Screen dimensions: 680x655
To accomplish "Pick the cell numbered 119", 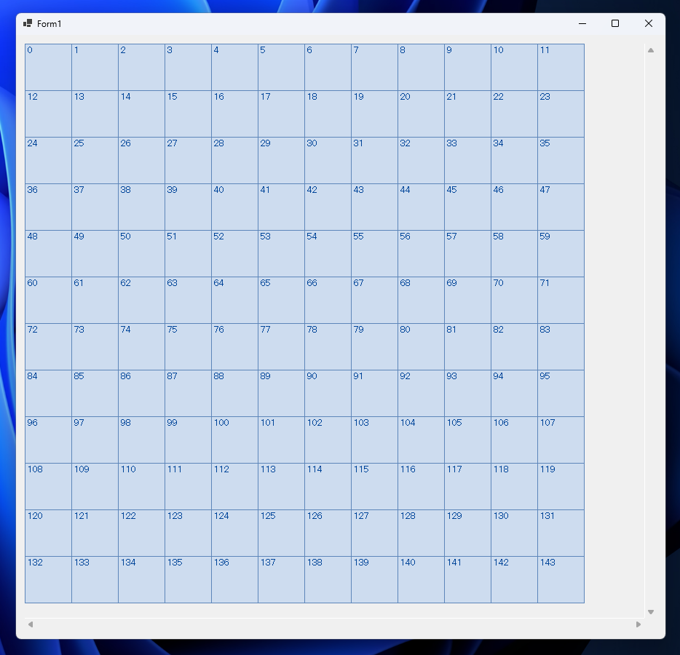I will [x=561, y=486].
